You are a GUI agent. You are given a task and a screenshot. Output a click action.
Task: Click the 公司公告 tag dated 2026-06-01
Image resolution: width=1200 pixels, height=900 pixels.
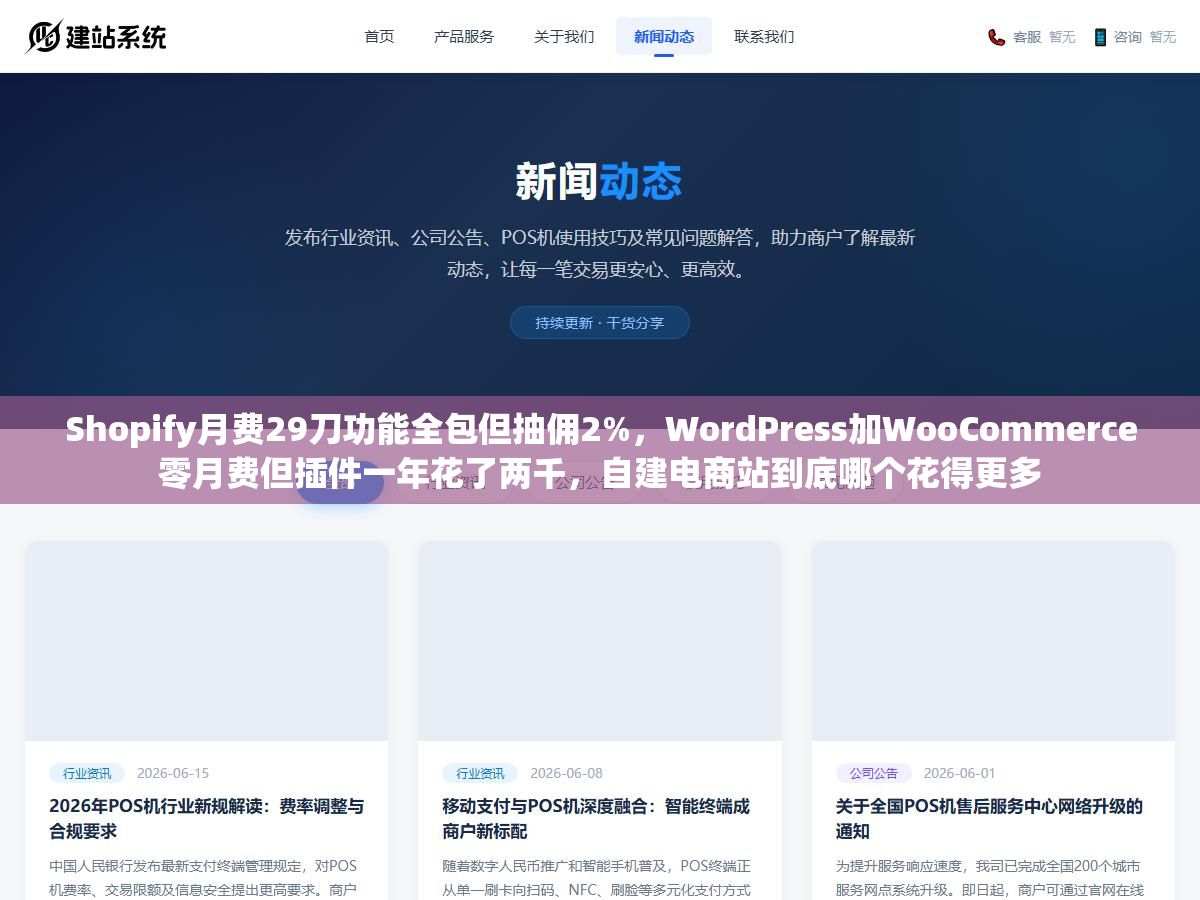click(x=874, y=773)
